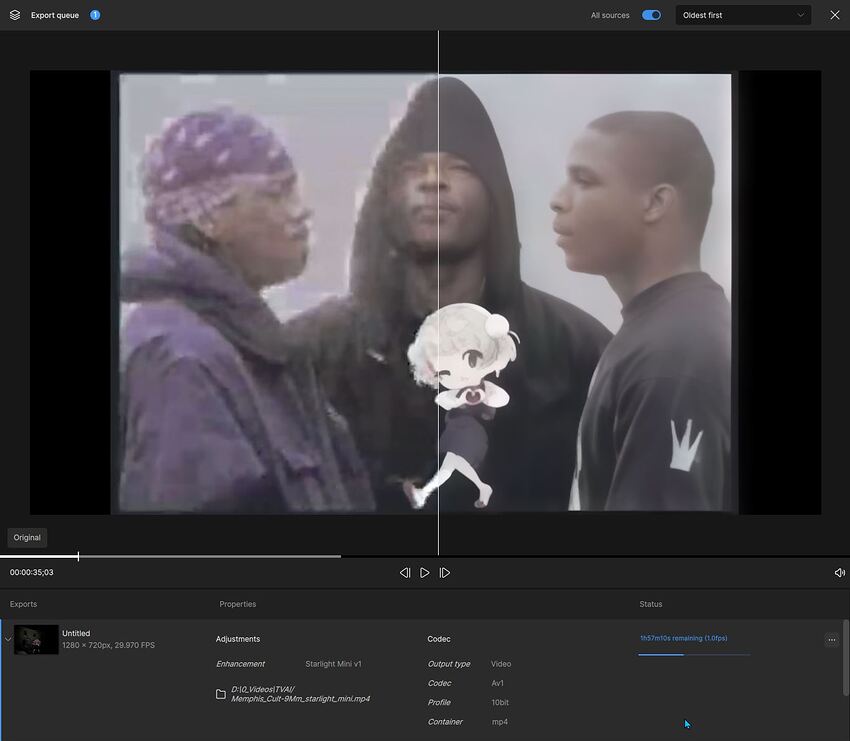
Task: Open the more options menu for Untitled export
Action: click(832, 640)
